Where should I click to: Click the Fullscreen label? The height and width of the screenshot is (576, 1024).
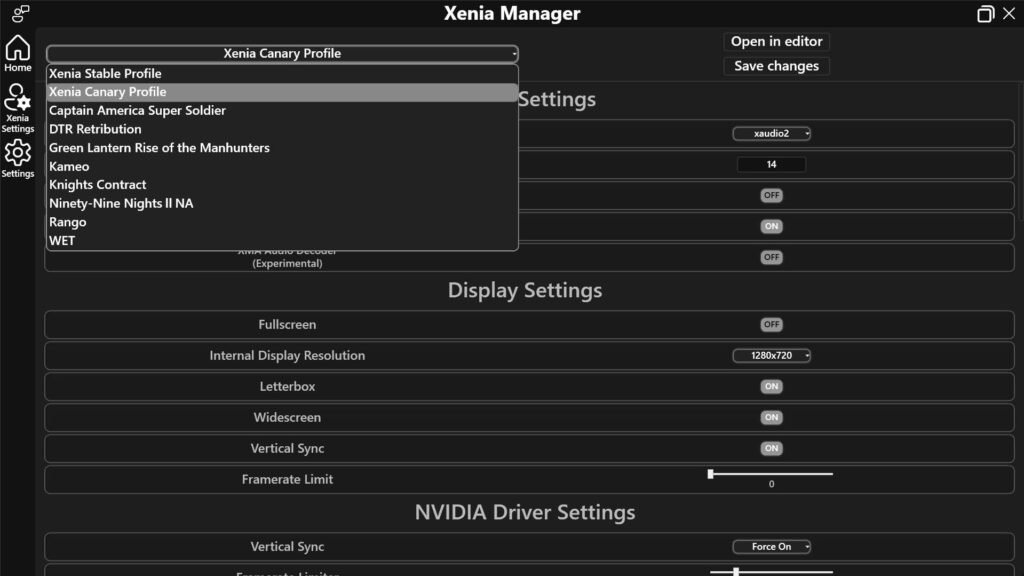click(x=287, y=325)
